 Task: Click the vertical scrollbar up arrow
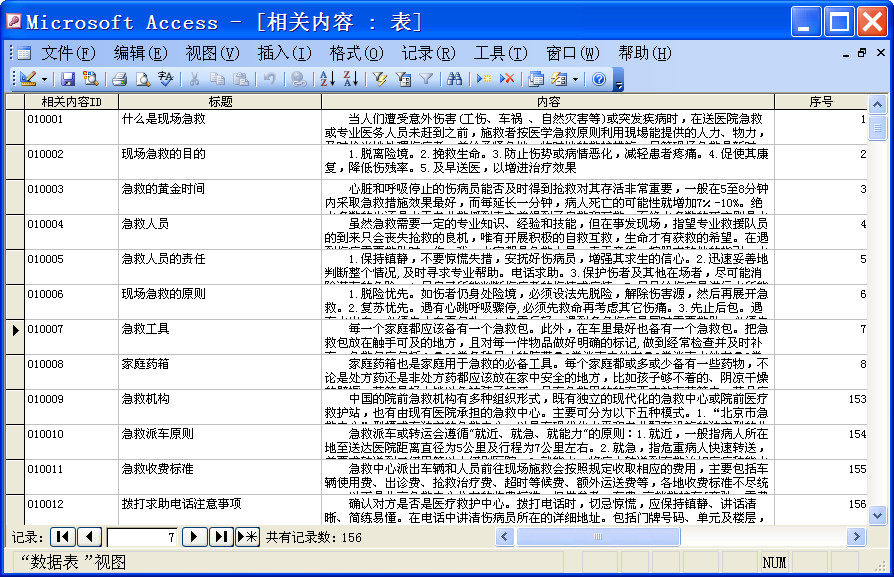pos(877,104)
